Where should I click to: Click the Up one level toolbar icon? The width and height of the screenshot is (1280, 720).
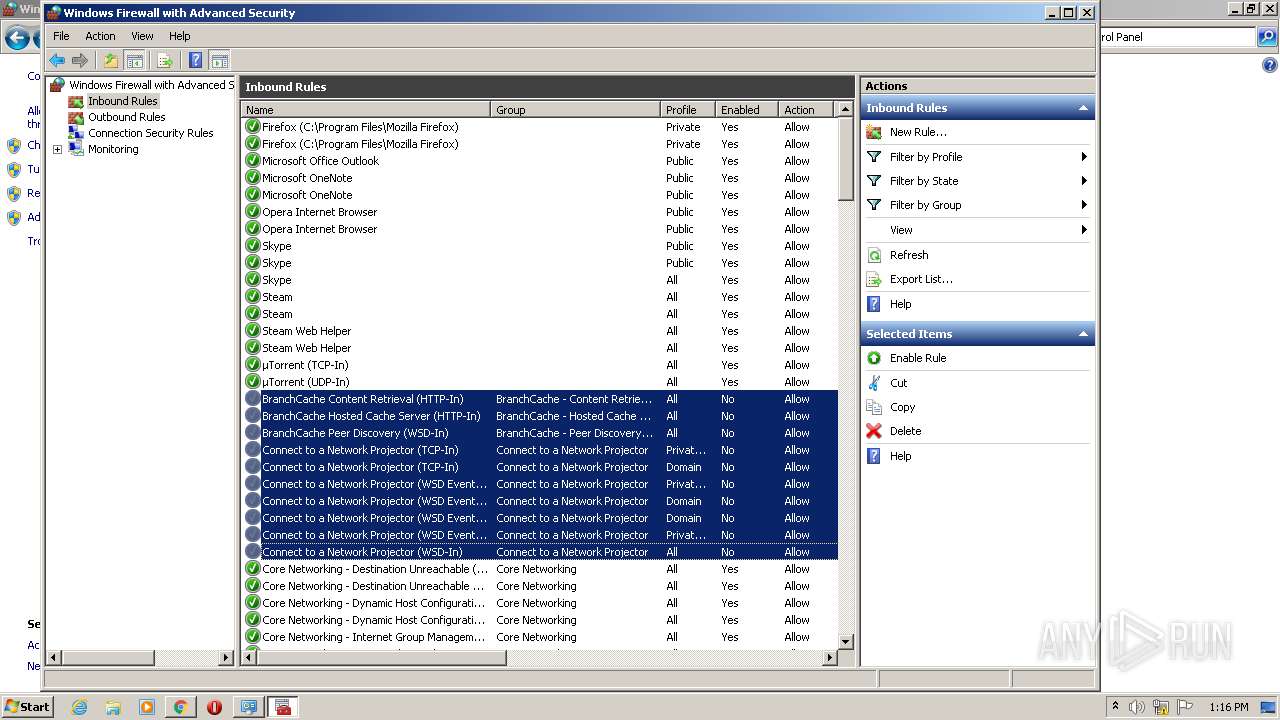111,61
